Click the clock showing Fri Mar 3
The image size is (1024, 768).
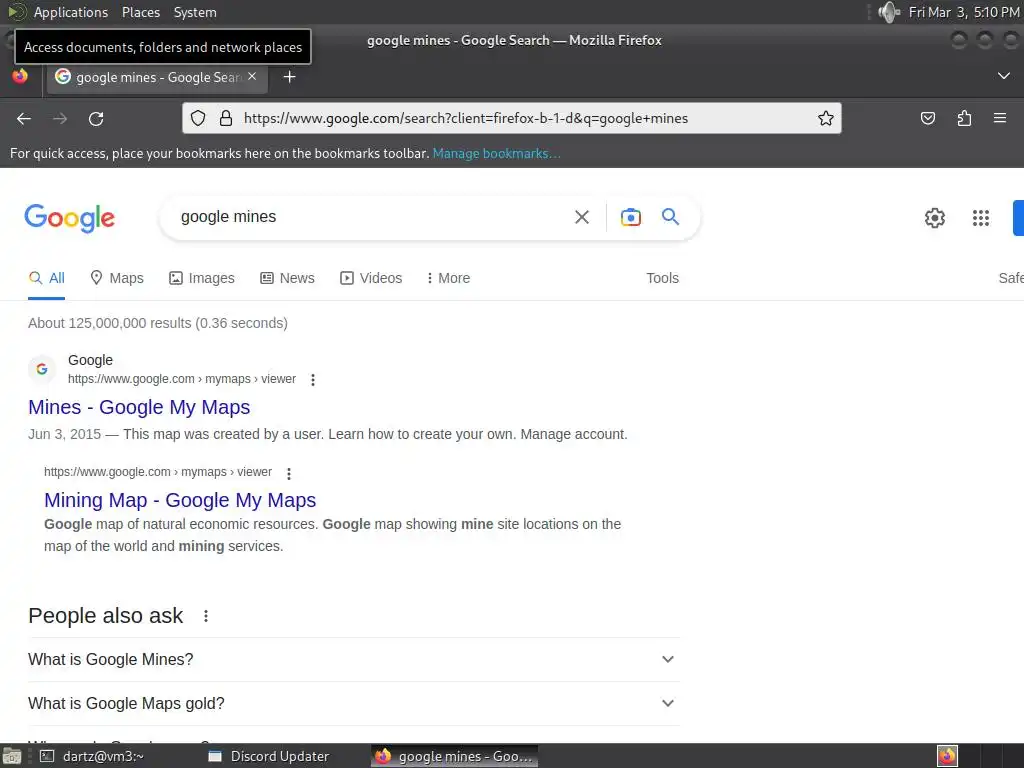click(x=964, y=12)
